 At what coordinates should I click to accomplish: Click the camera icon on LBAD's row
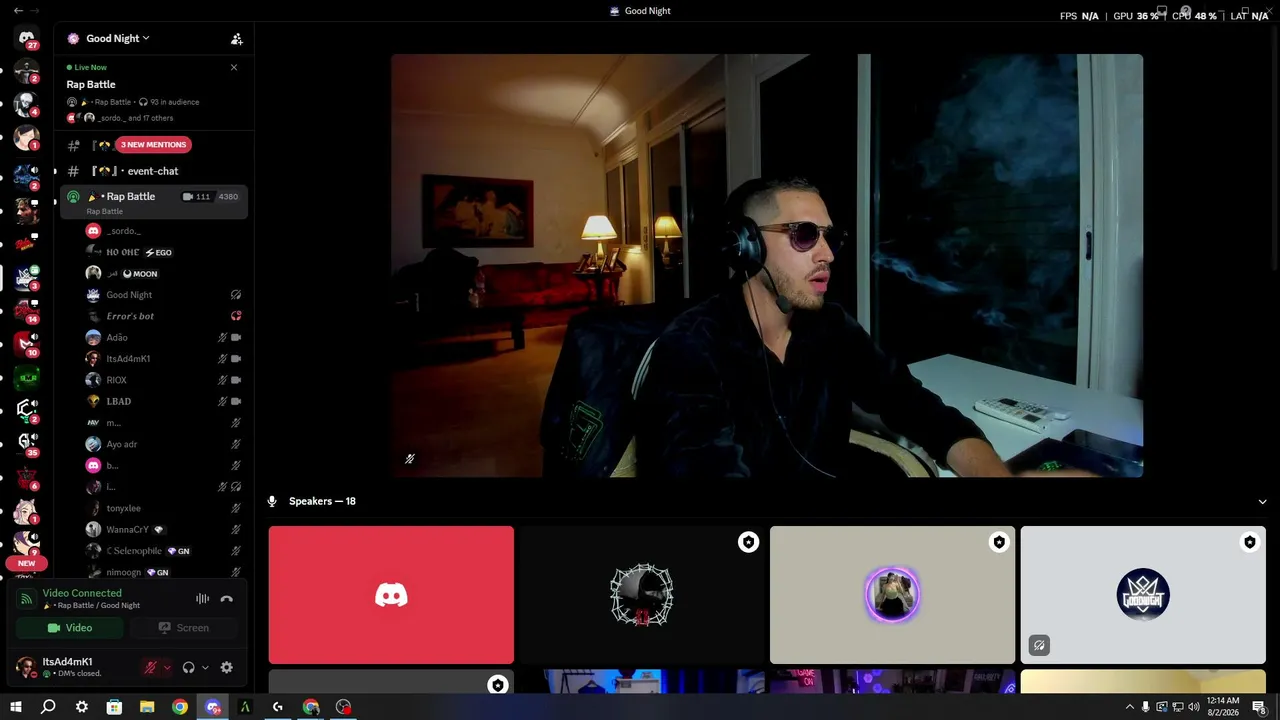coord(236,401)
